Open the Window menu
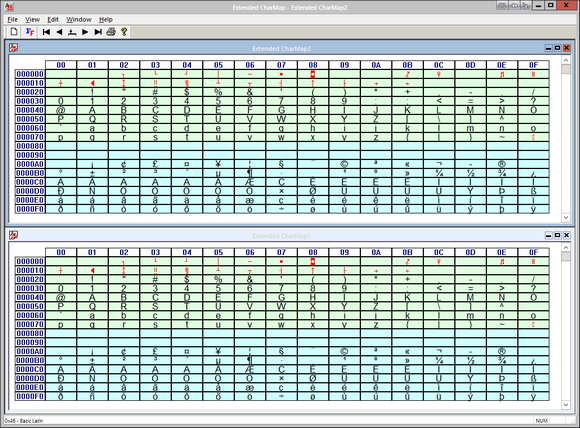Screen dimensions: 580x428 tap(79, 20)
